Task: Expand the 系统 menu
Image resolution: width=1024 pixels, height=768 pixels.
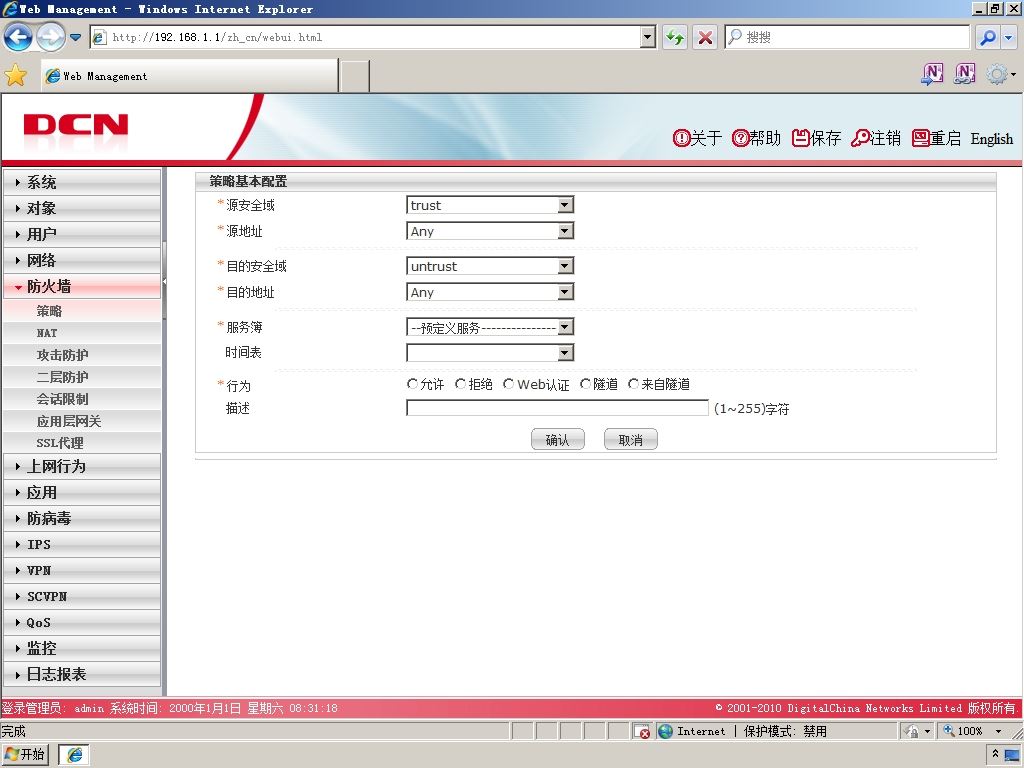Action: [x=82, y=182]
